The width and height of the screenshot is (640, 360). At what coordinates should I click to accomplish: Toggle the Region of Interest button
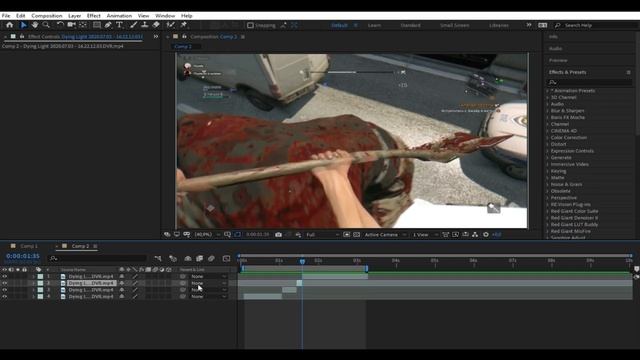pos(347,235)
